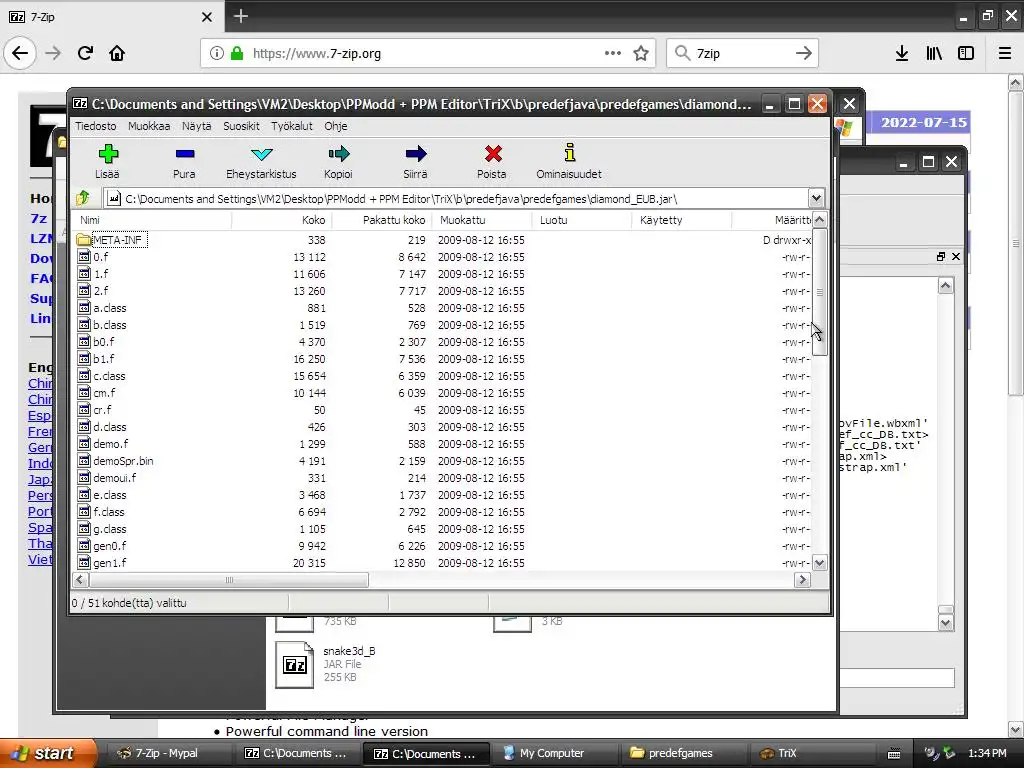This screenshot has height=768, width=1024.
Task: Open the page actions three-dots menu
Action: click(613, 53)
